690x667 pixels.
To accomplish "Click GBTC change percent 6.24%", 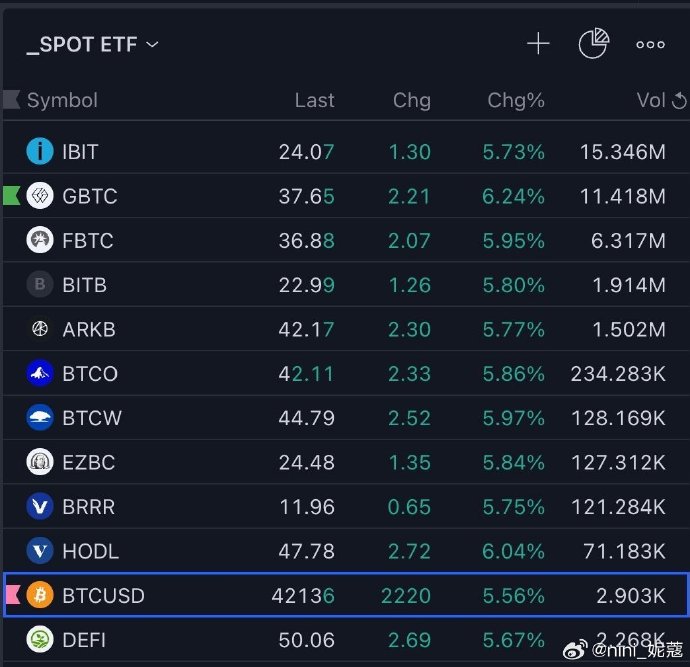I will (514, 197).
